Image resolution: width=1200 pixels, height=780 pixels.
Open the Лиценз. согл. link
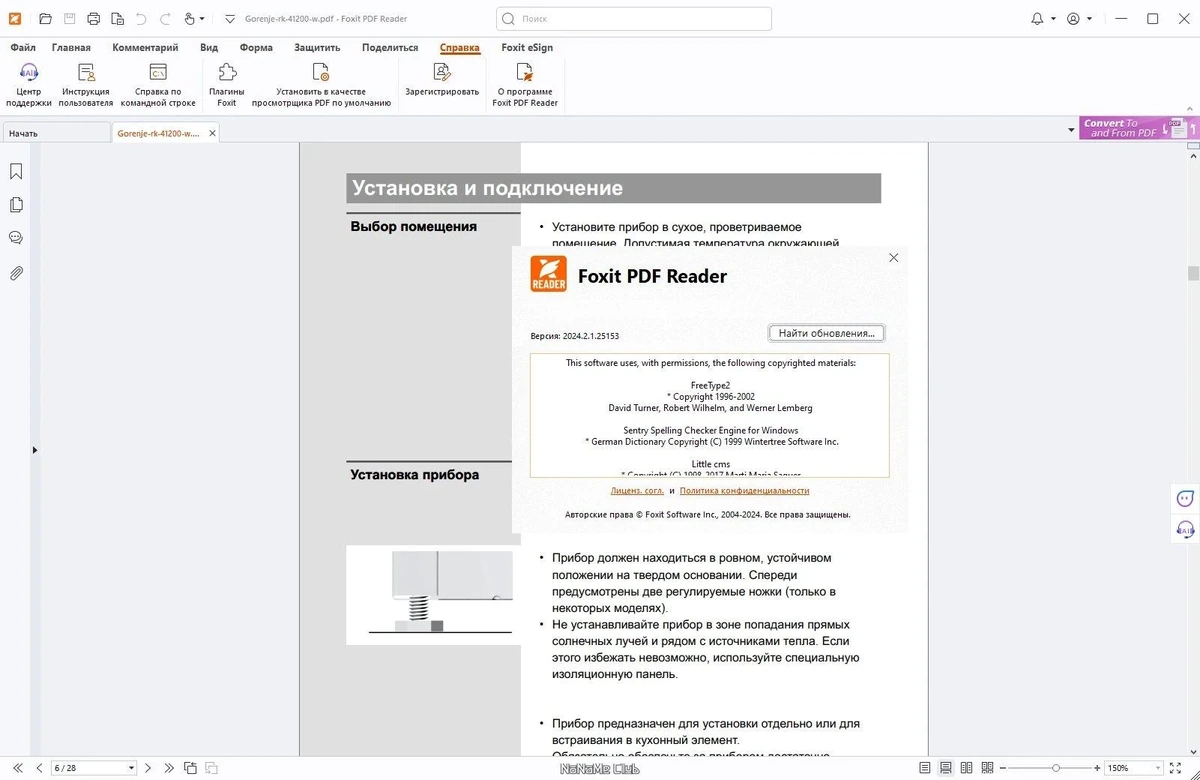[637, 491]
